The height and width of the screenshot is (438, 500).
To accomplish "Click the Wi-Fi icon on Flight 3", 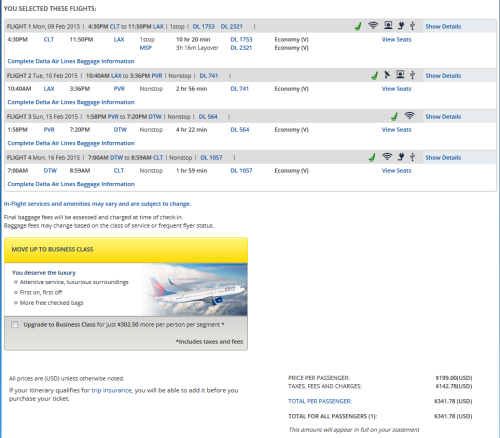I will 409,115.
